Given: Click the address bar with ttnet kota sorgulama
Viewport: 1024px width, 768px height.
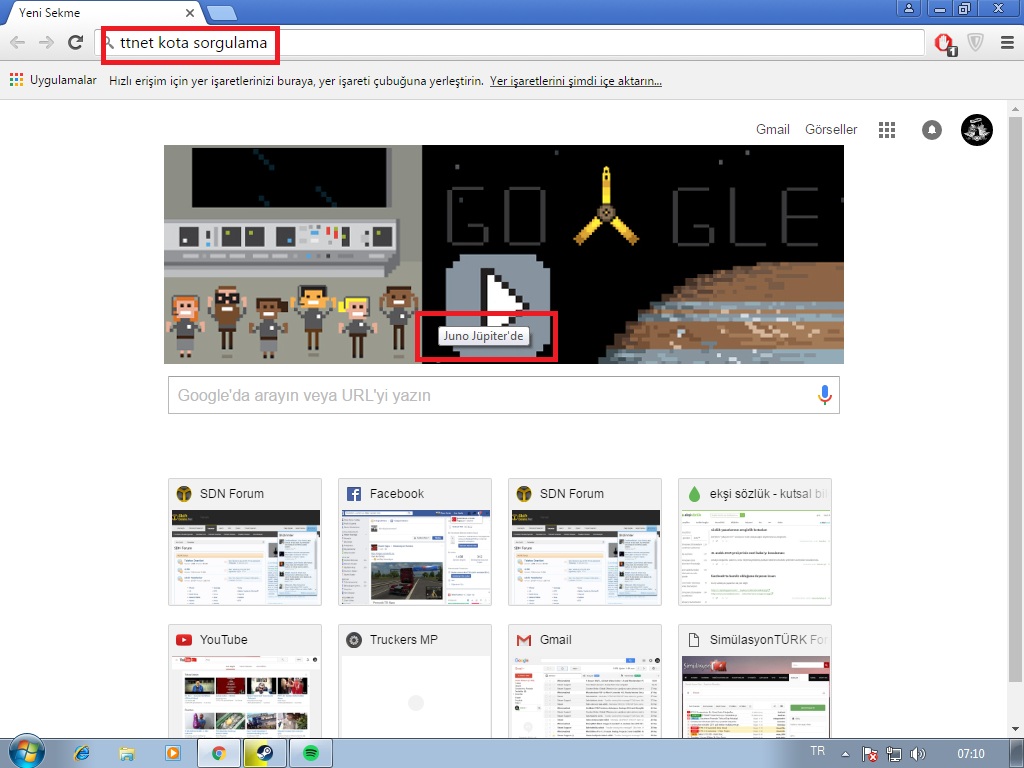Looking at the screenshot, I should point(509,43).
